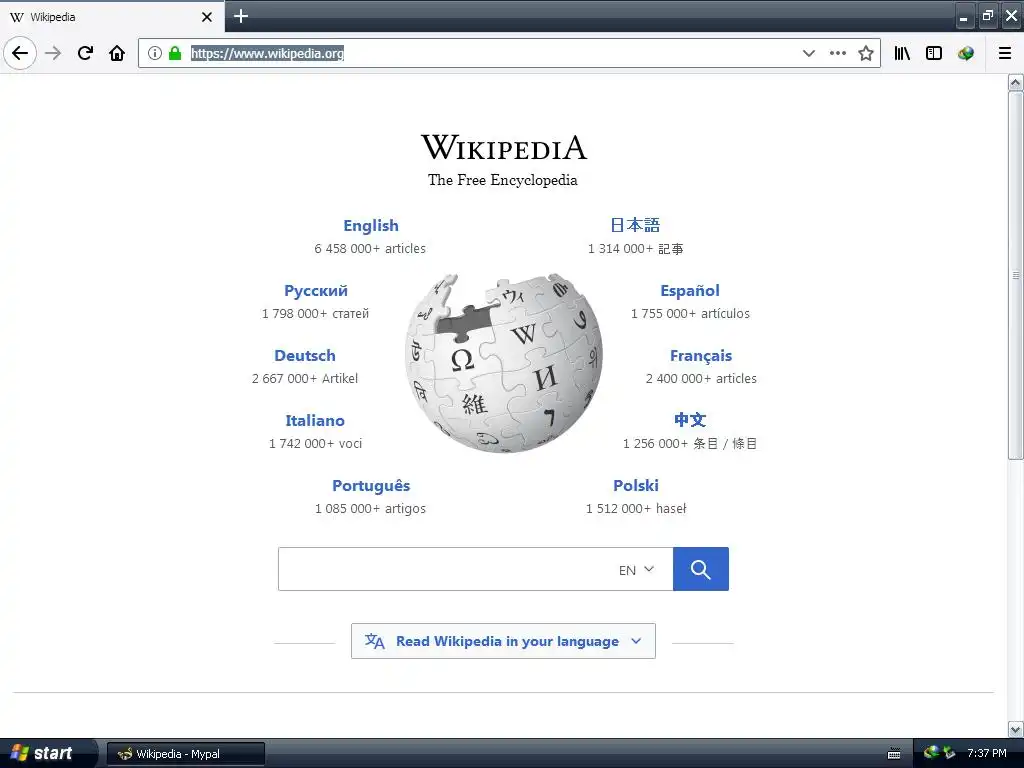The width and height of the screenshot is (1024, 768).
Task: Open Español Wikipedia link
Action: (690, 291)
